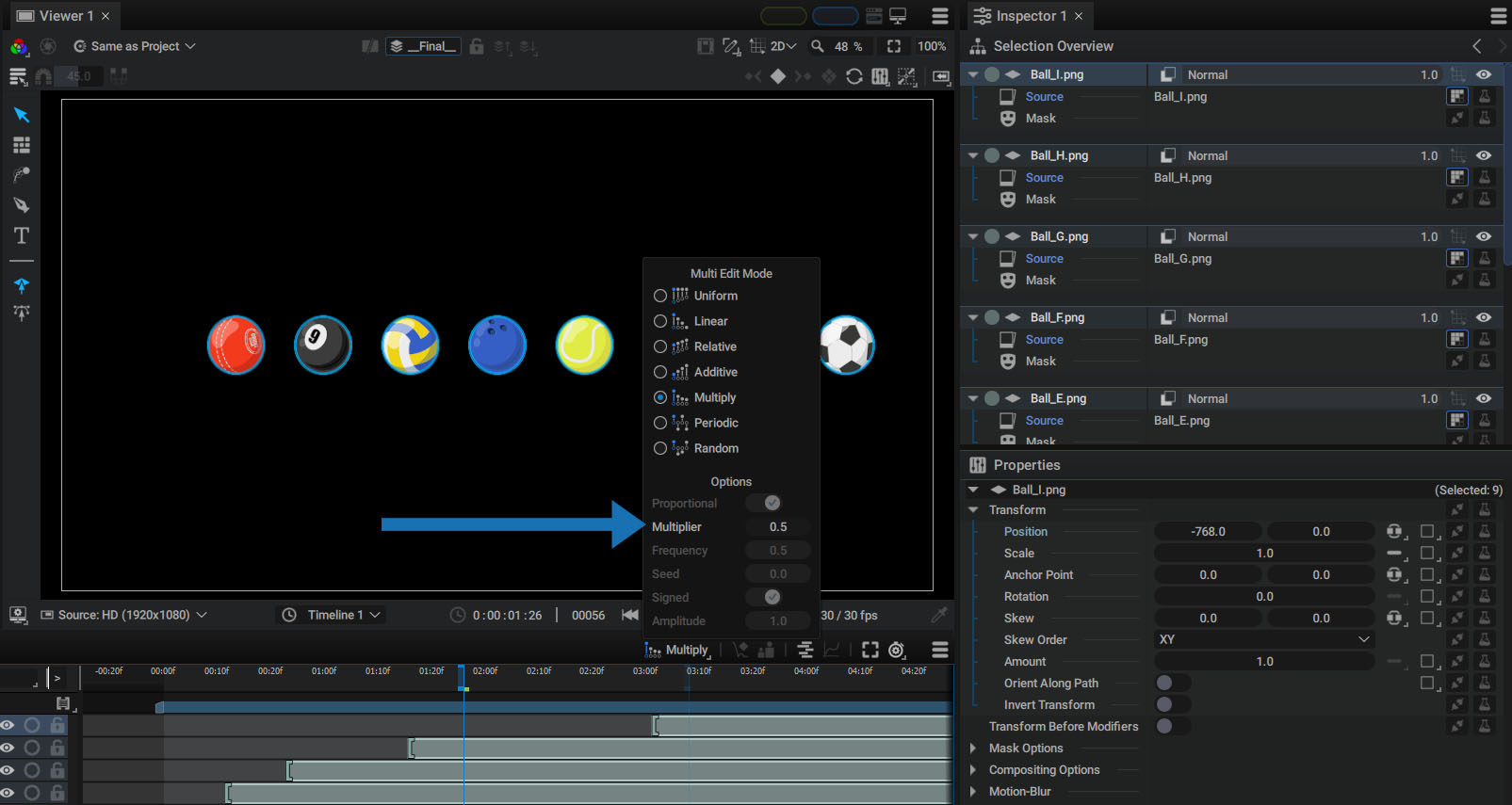Click the Multiplier value field 0.5
Image resolution: width=1512 pixels, height=805 pixels.
[x=777, y=526]
